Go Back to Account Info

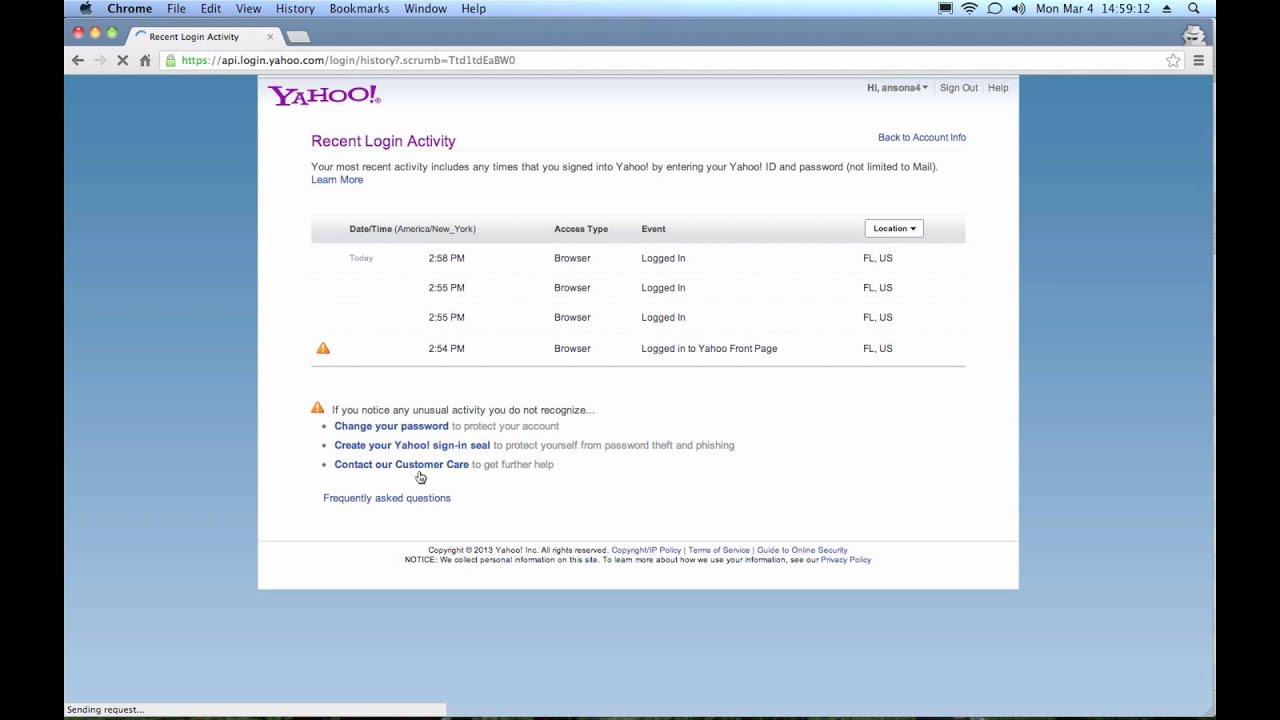(922, 137)
